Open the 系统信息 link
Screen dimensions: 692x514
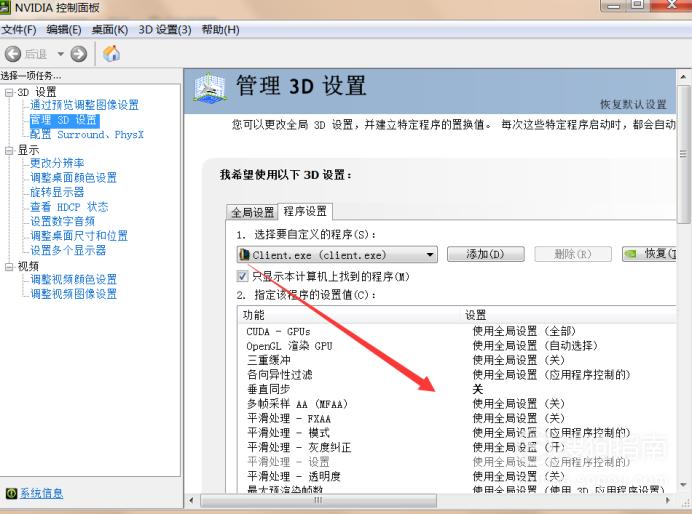tap(41, 493)
